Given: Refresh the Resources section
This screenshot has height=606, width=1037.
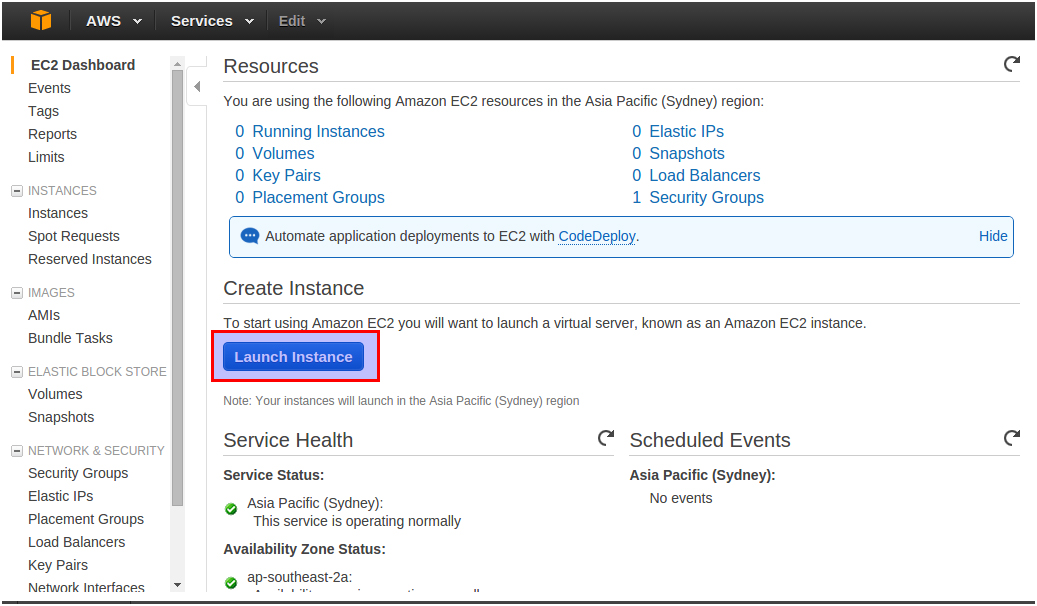Looking at the screenshot, I should point(1011,64).
